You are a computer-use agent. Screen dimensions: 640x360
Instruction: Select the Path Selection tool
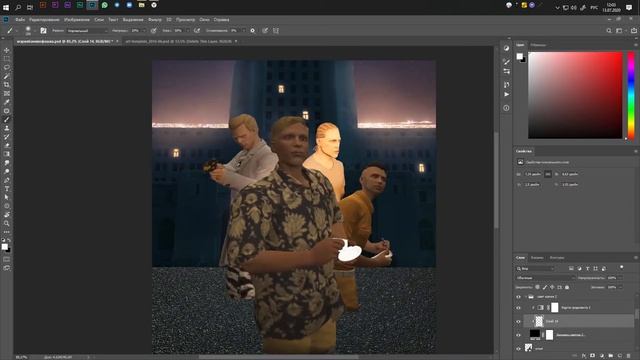click(x=7, y=197)
